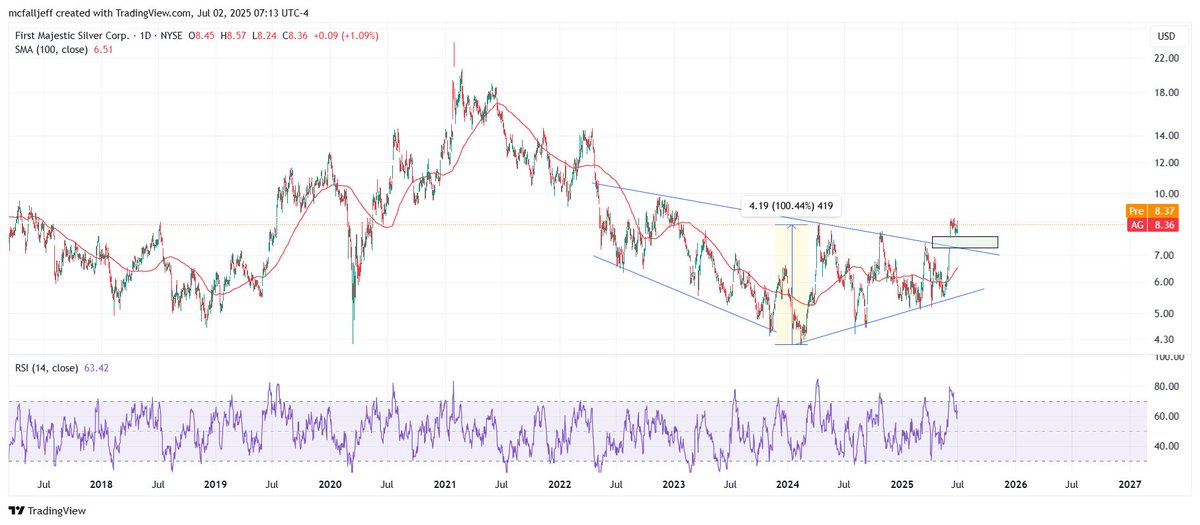Select the black rectangle drawing near price 7.50
Image resolution: width=1200 pixels, height=525 pixels.
point(965,242)
